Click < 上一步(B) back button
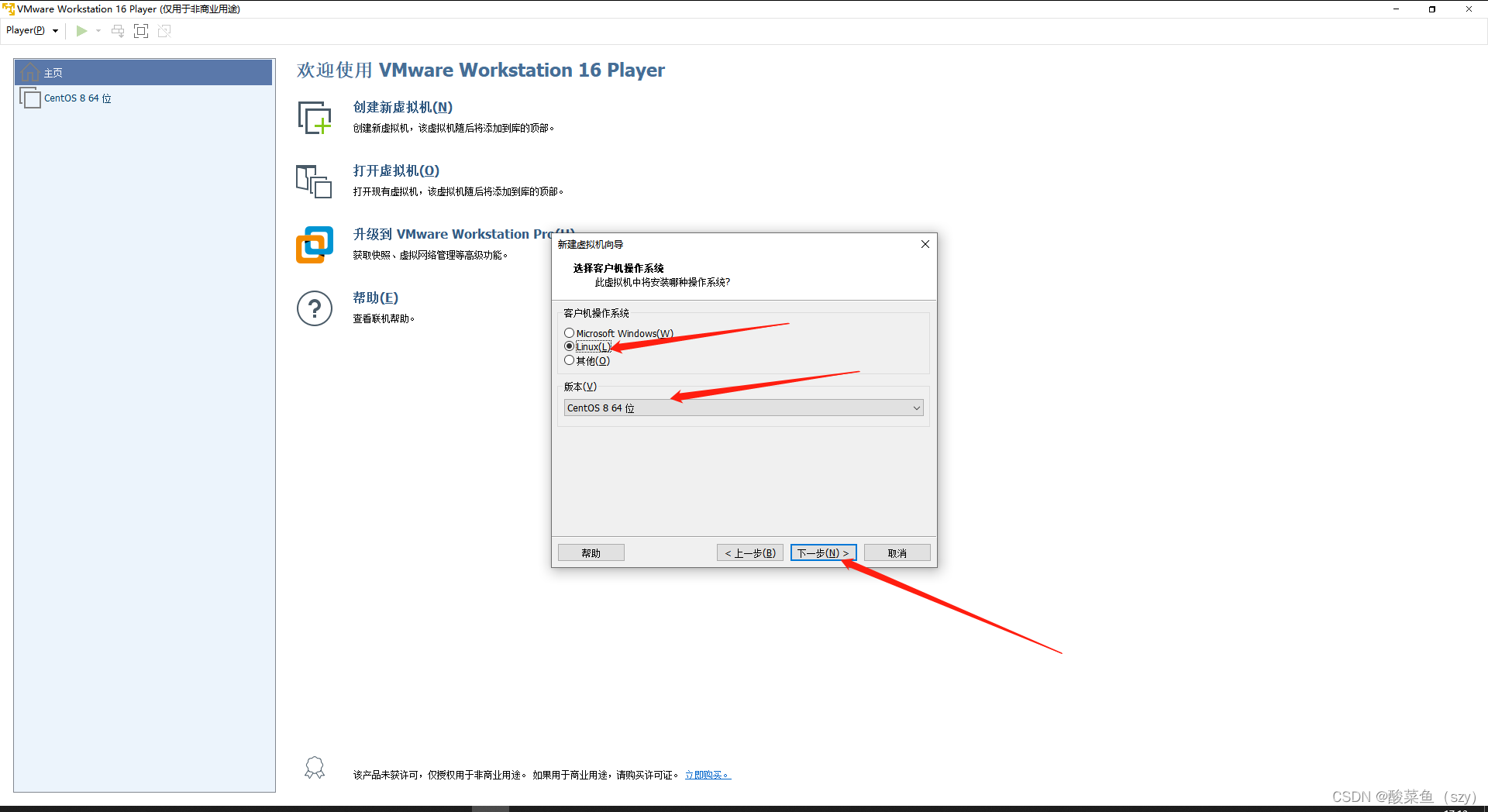 (750, 553)
